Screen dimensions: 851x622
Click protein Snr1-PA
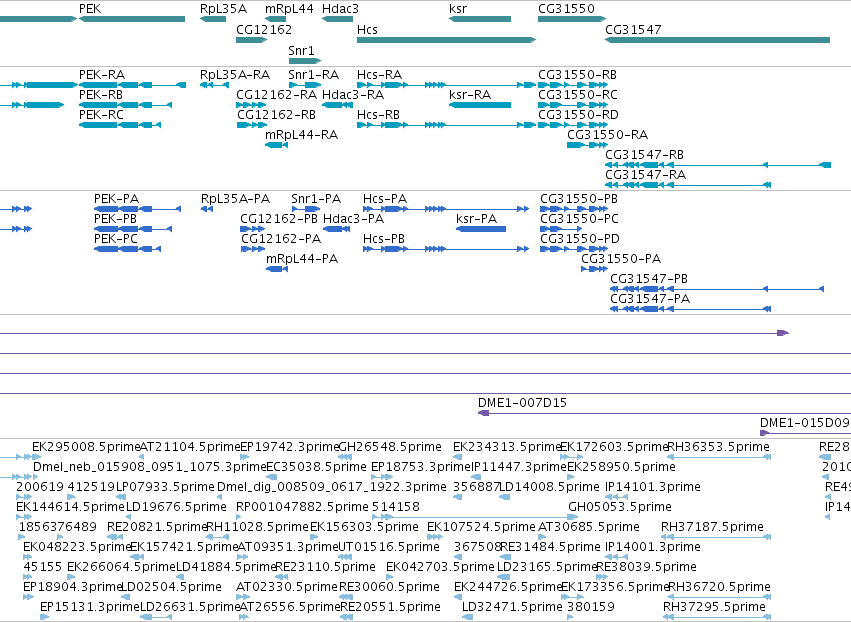coord(306,209)
